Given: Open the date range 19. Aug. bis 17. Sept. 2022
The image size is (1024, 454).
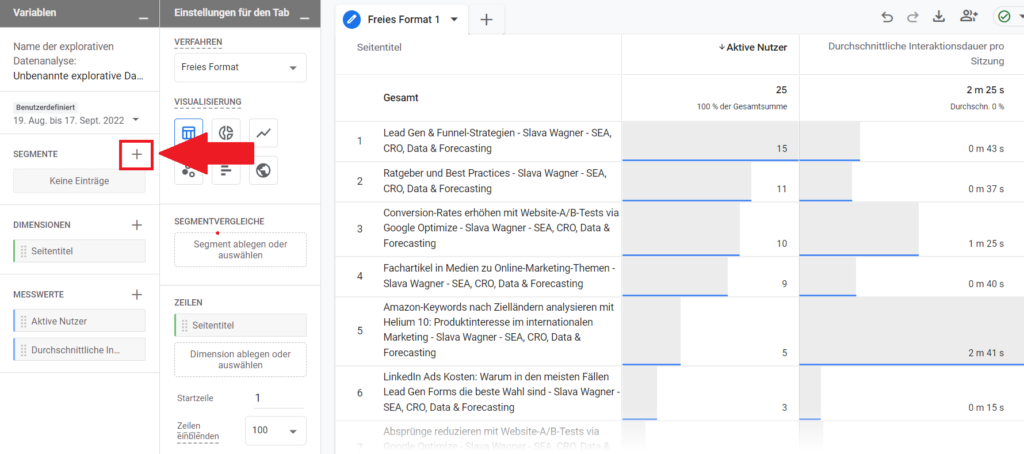Looking at the screenshot, I should point(76,120).
